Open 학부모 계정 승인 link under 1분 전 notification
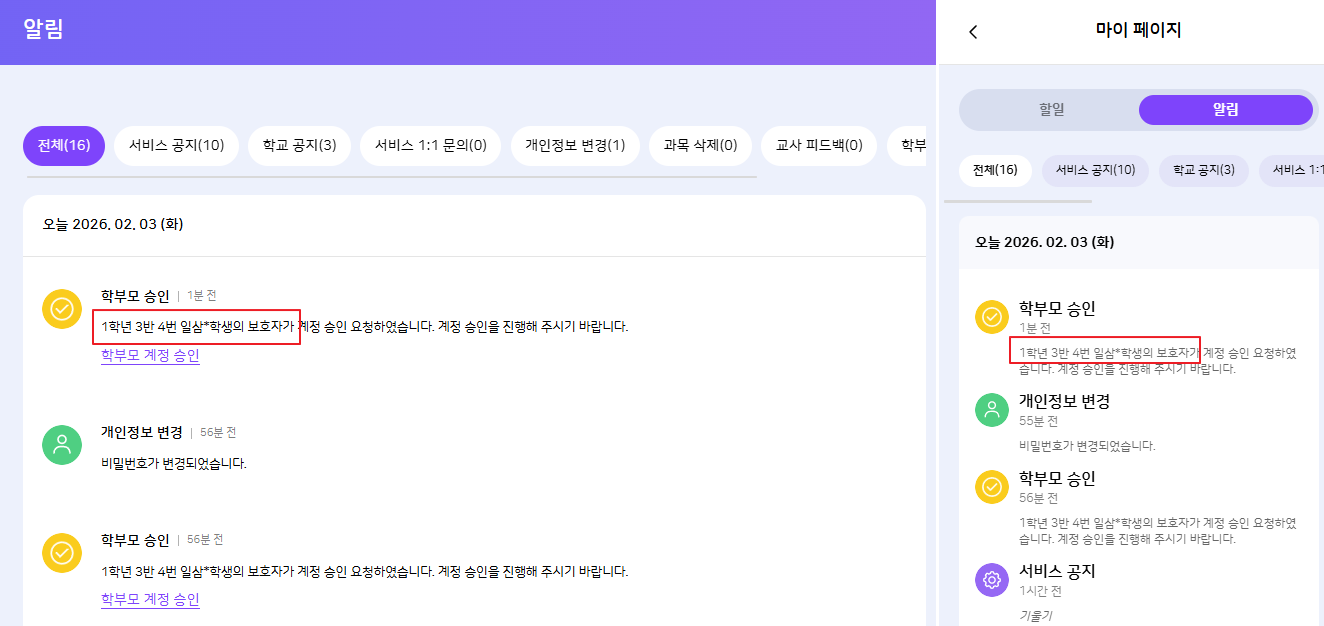1324x626 pixels. (150, 355)
